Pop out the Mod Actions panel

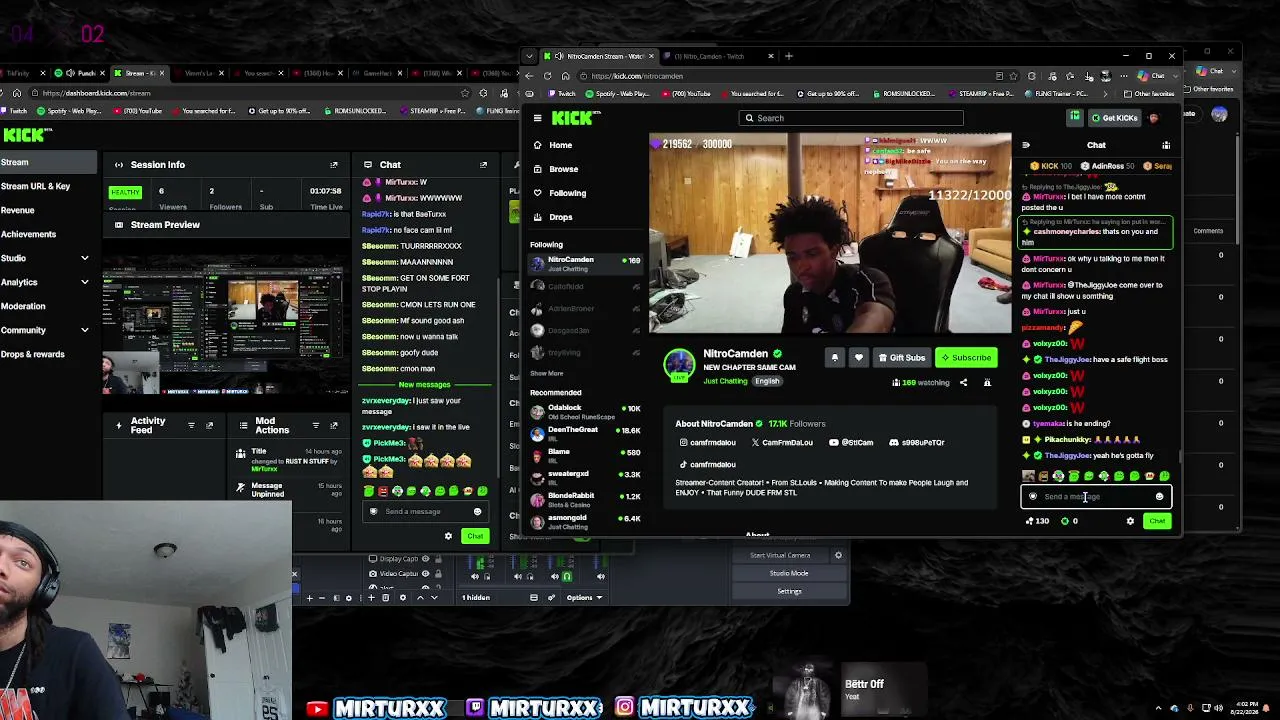coord(333,426)
